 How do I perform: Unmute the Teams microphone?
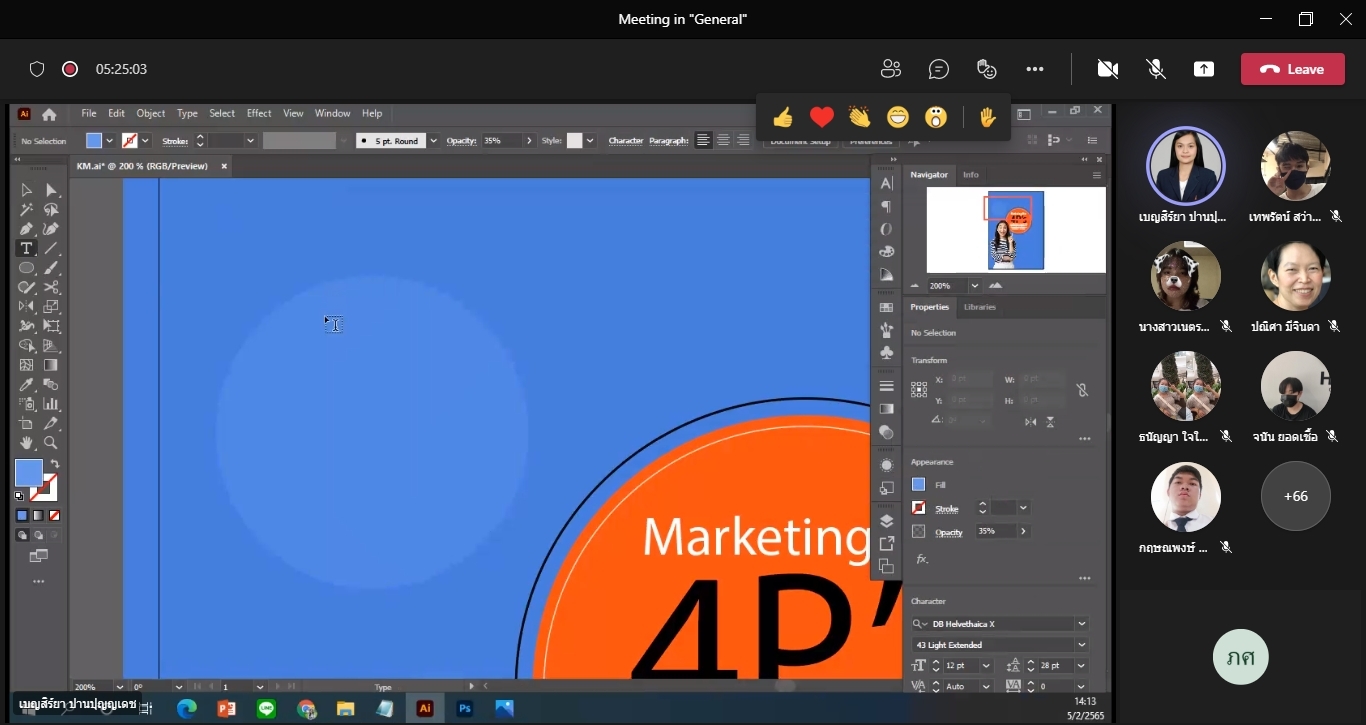tap(1156, 69)
